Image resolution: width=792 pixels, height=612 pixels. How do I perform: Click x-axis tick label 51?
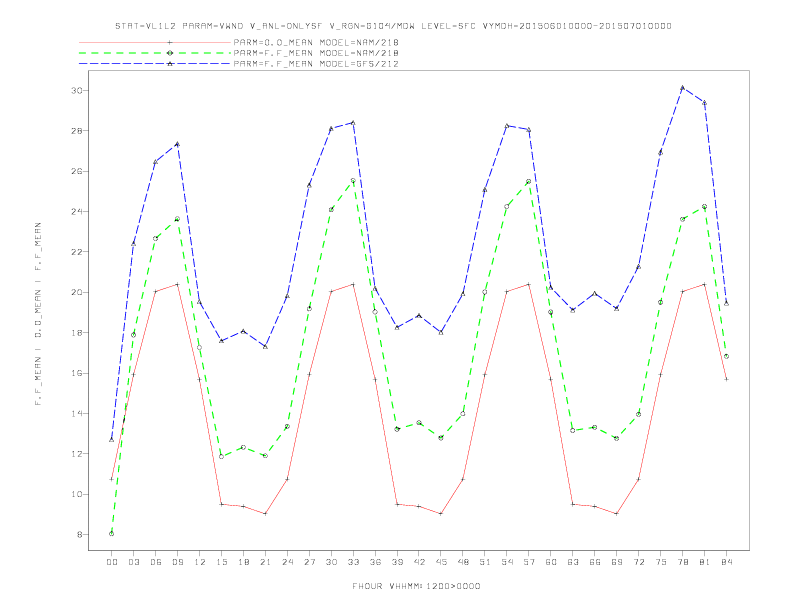click(x=485, y=562)
